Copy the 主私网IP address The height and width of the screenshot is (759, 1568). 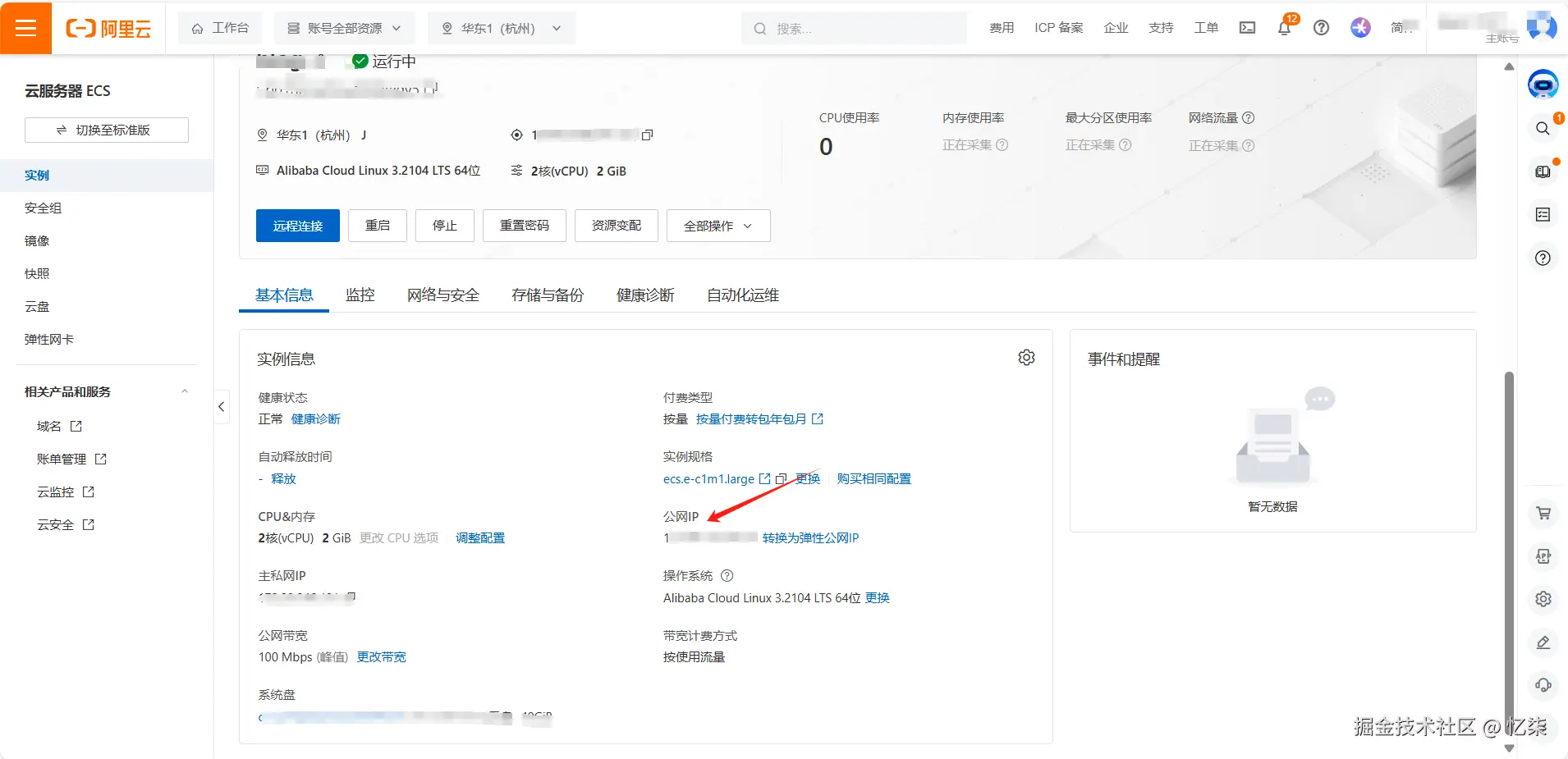pyautogui.click(x=351, y=597)
